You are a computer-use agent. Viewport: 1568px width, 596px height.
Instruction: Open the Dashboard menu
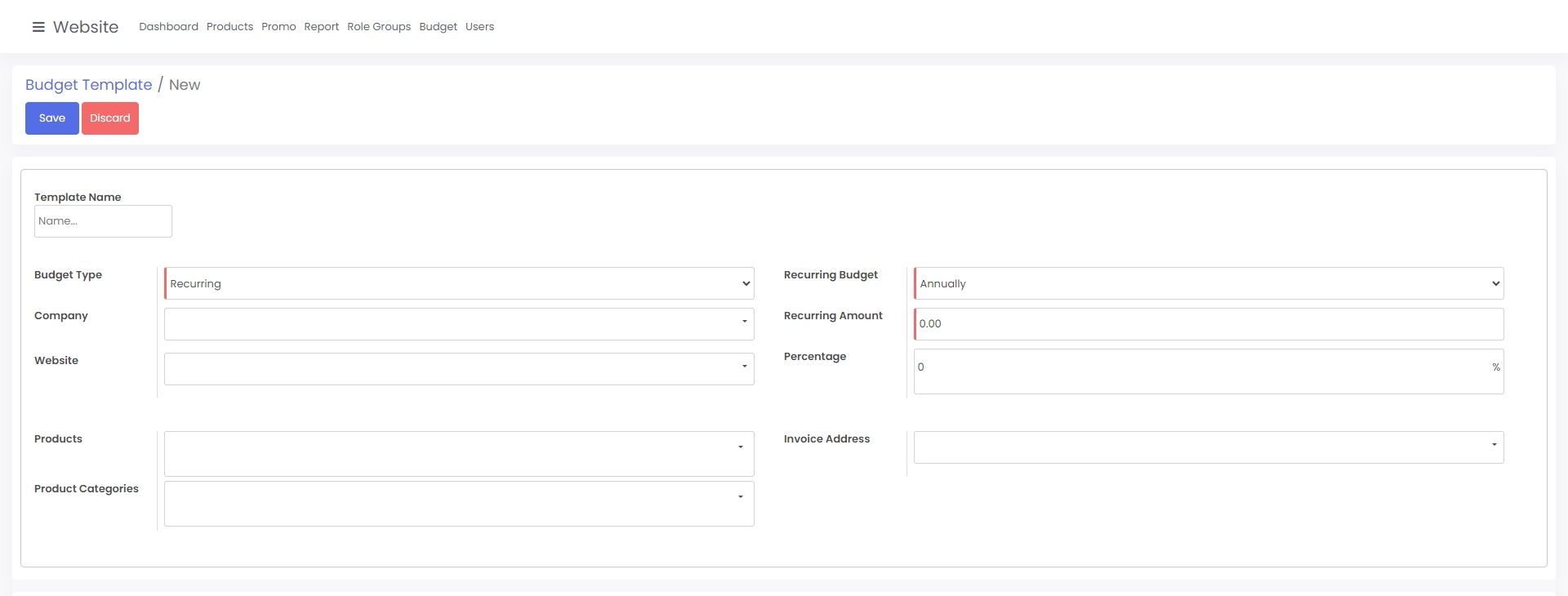pyautogui.click(x=168, y=27)
